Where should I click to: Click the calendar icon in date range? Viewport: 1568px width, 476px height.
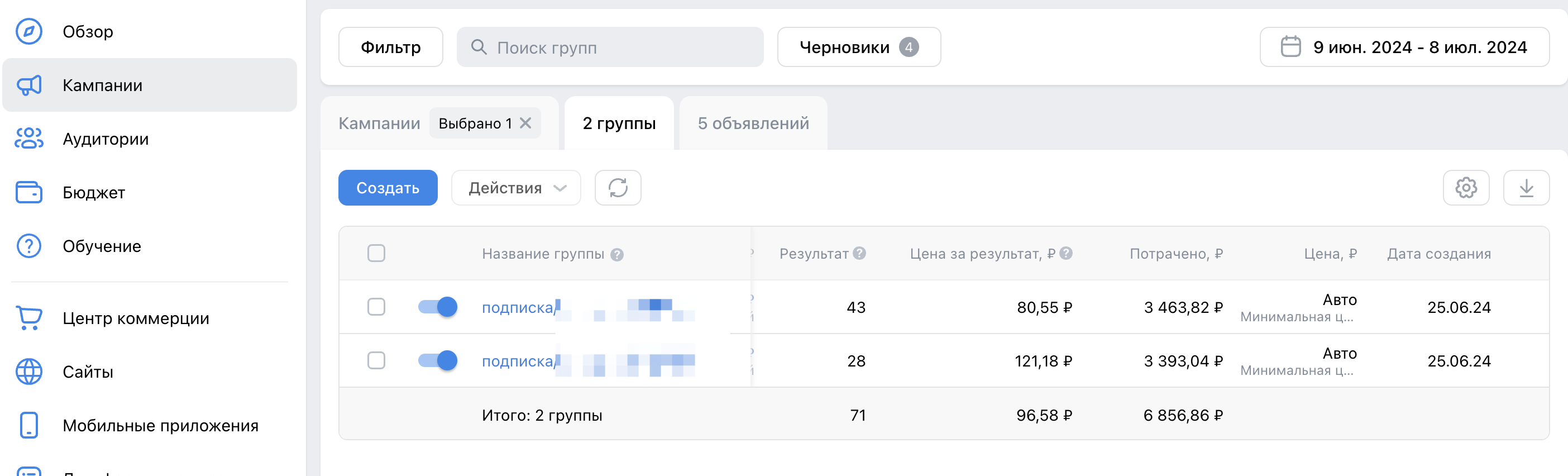tap(1290, 47)
